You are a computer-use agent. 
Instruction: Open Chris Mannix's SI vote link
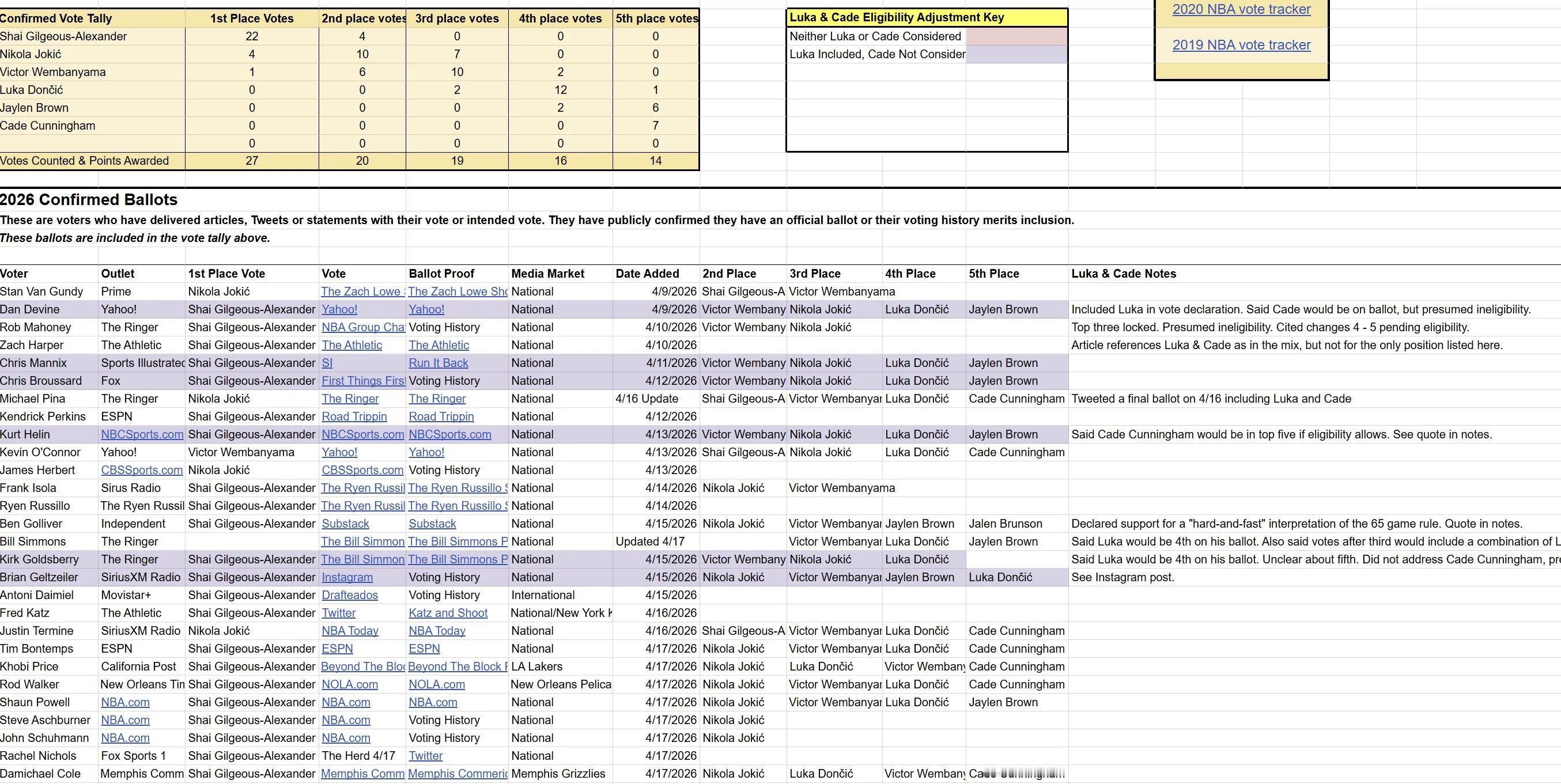coord(327,363)
